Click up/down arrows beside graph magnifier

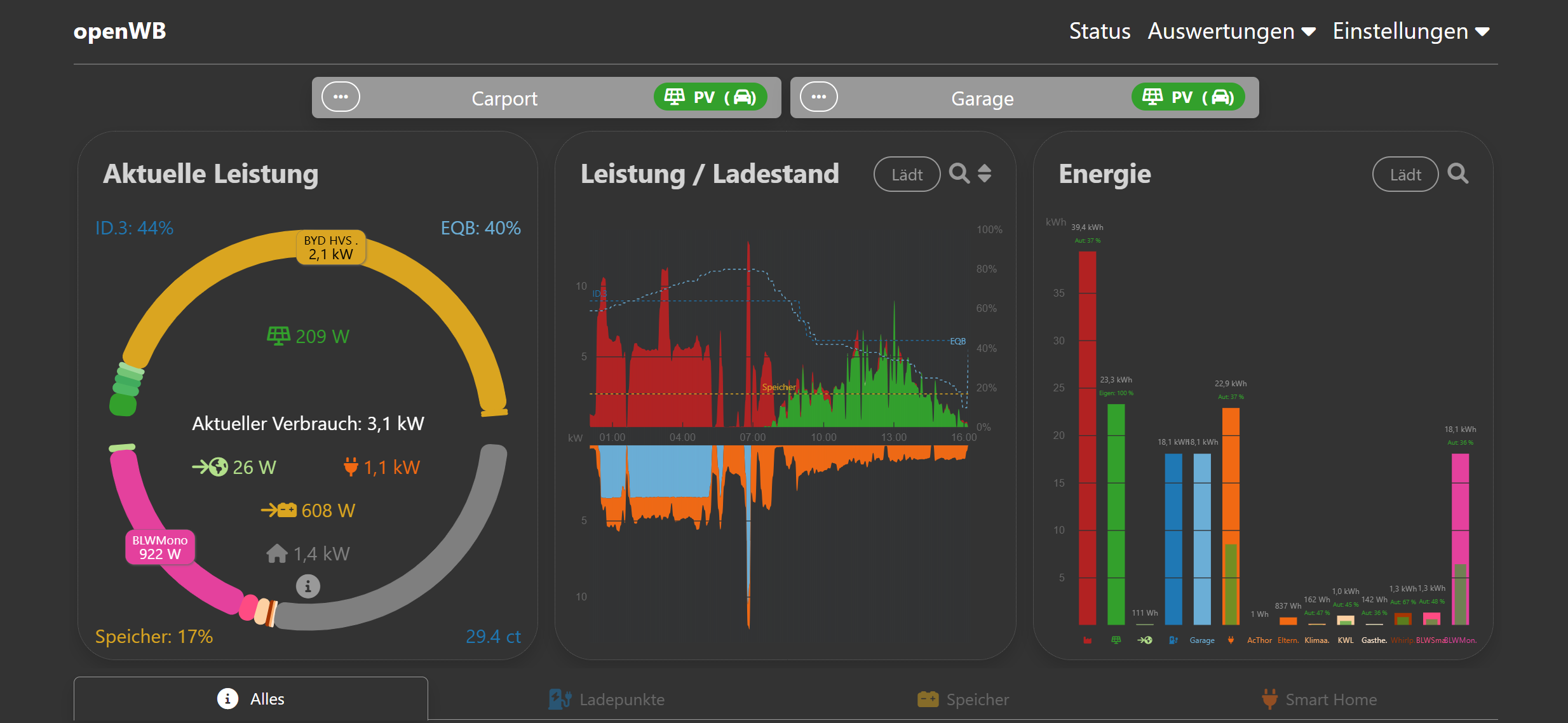pyautogui.click(x=984, y=173)
